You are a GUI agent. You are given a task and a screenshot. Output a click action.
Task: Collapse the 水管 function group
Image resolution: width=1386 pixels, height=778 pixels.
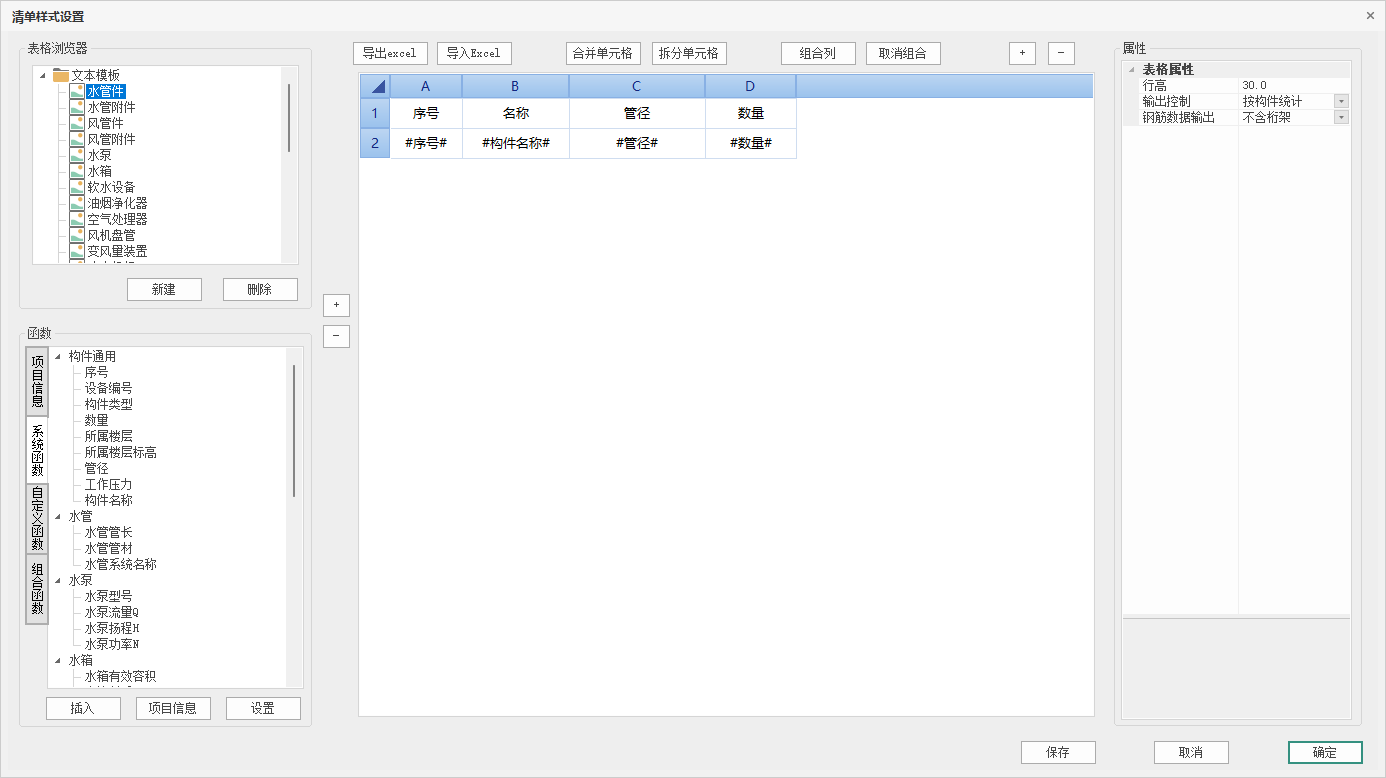click(x=57, y=517)
